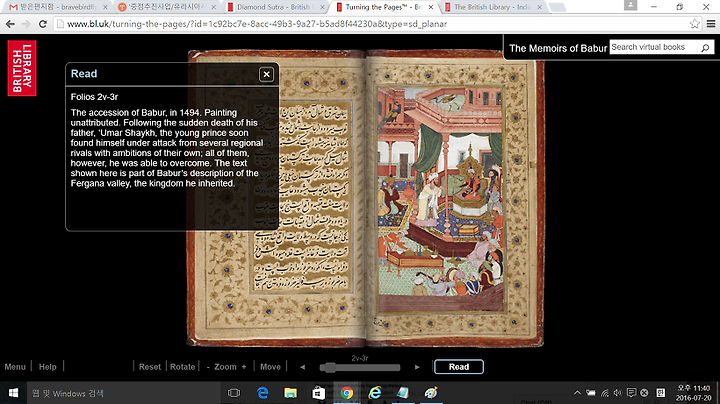Viewport: 720px width, 404px height.
Task: Click the page slider track
Action: pos(360,367)
